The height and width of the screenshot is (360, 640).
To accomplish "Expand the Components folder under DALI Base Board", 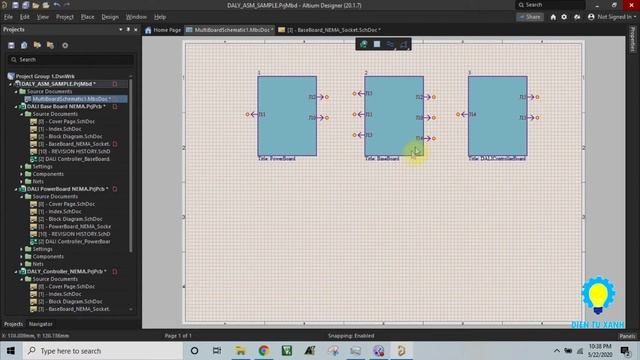I will click(x=22, y=174).
